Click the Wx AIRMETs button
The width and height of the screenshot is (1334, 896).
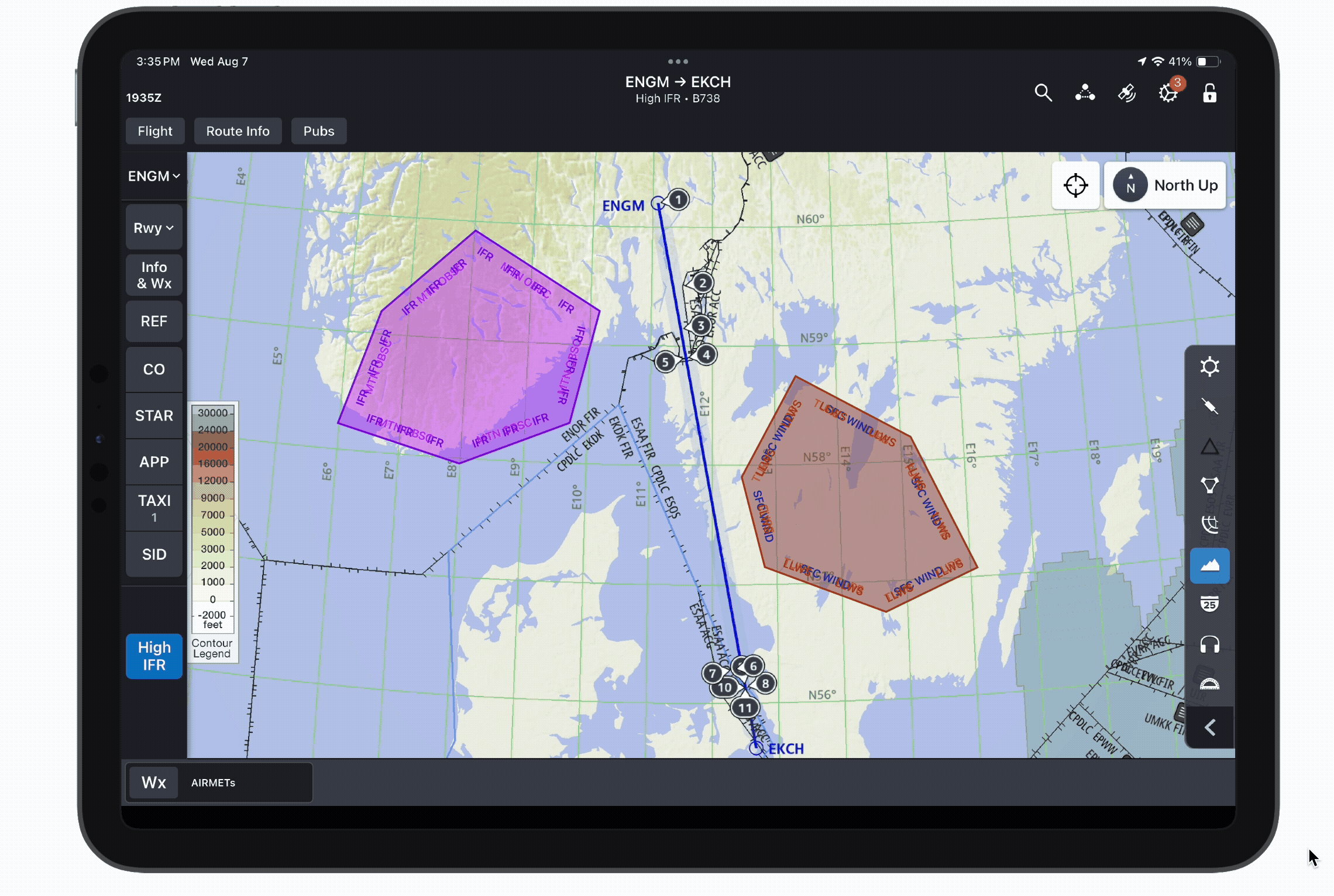[154, 783]
